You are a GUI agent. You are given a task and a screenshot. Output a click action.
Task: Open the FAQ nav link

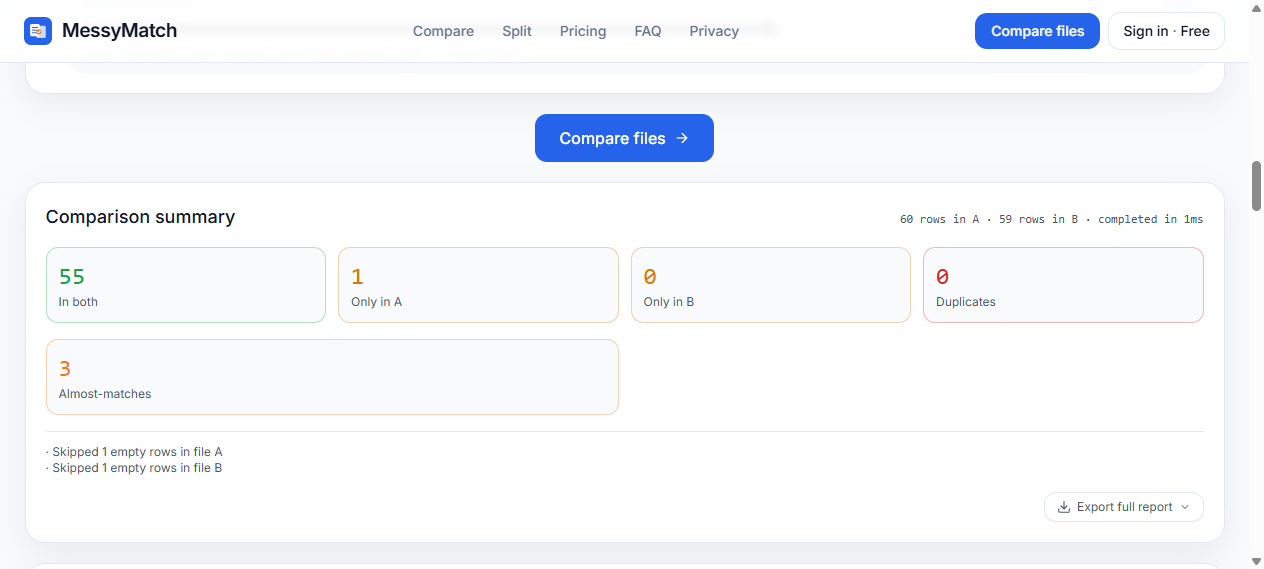coord(648,31)
